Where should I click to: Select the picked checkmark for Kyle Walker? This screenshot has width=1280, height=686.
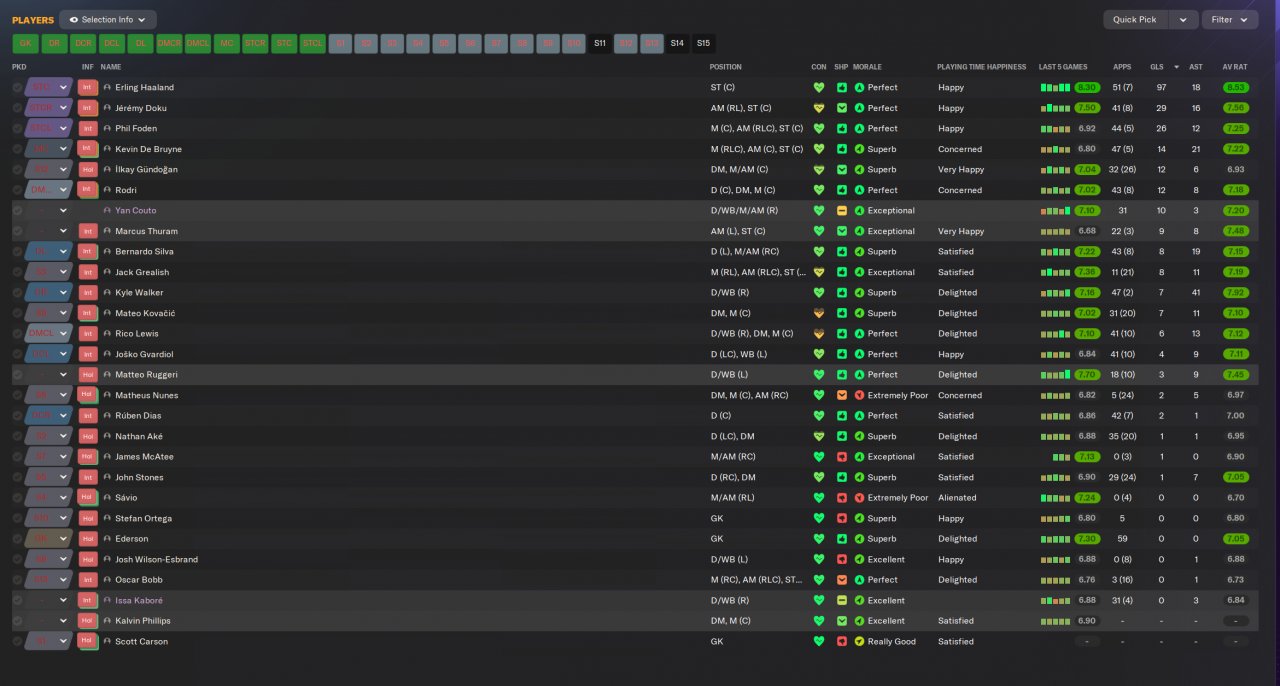(17, 292)
